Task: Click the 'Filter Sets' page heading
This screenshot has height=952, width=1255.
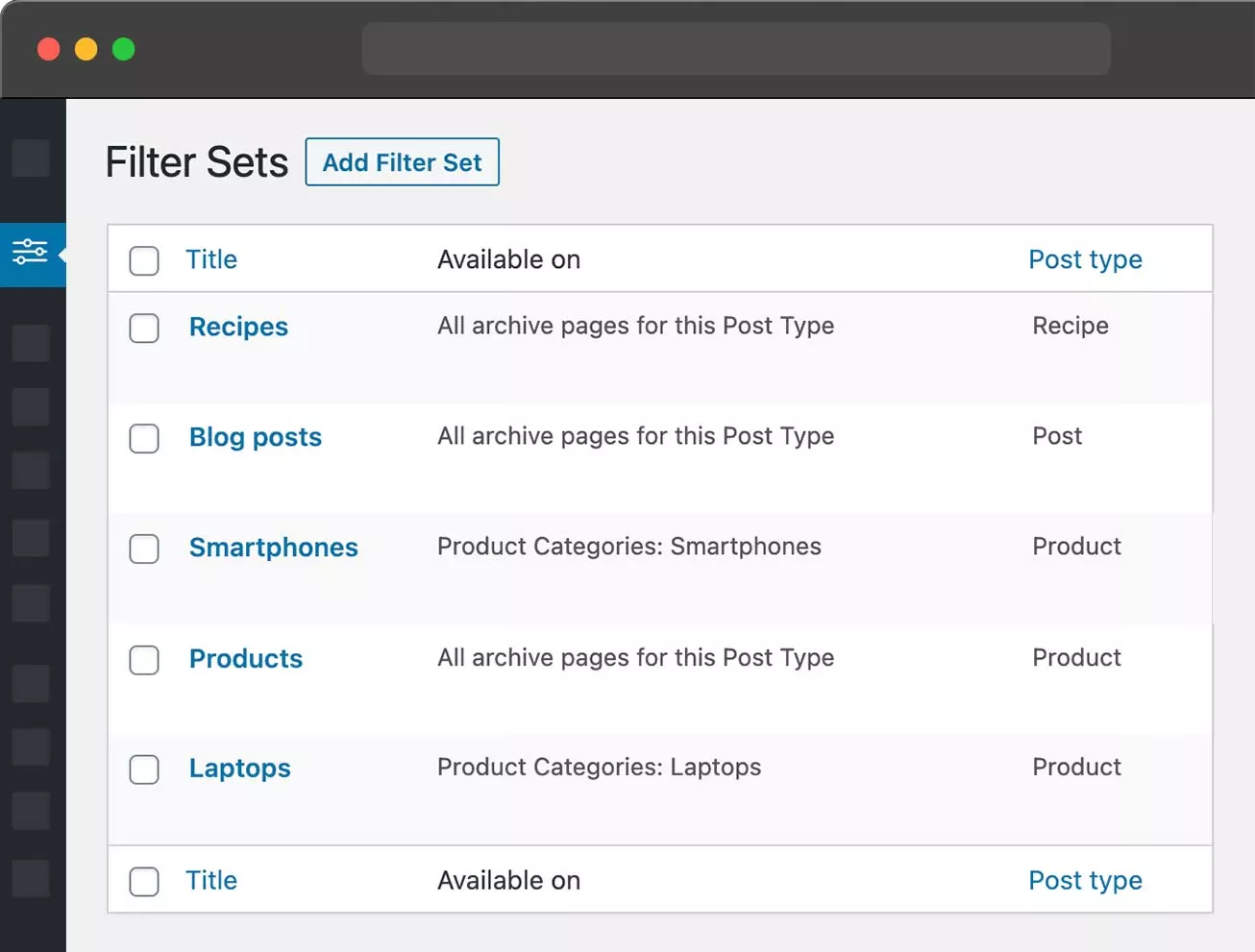Action: 197,161
